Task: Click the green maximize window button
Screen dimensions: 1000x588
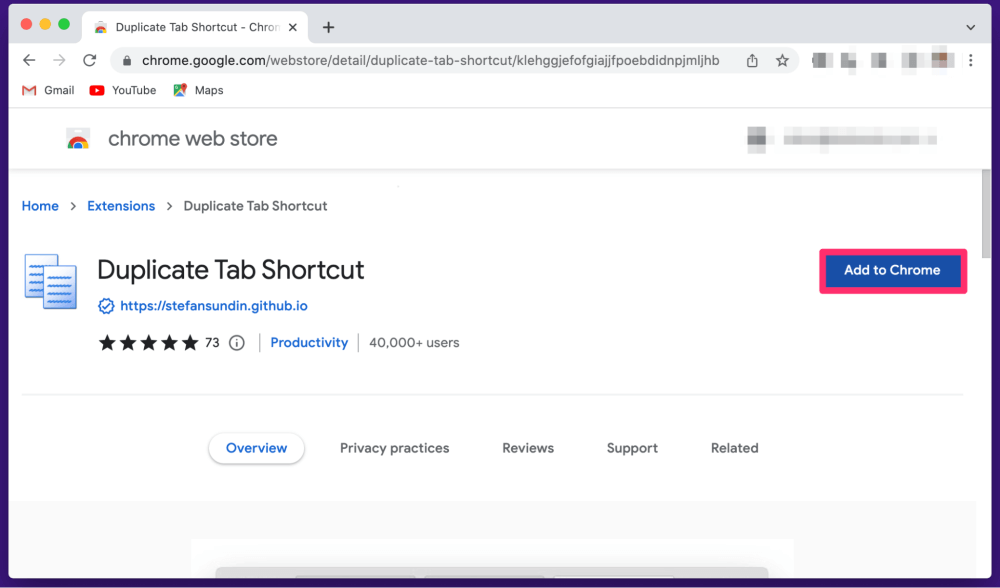Action: click(64, 24)
